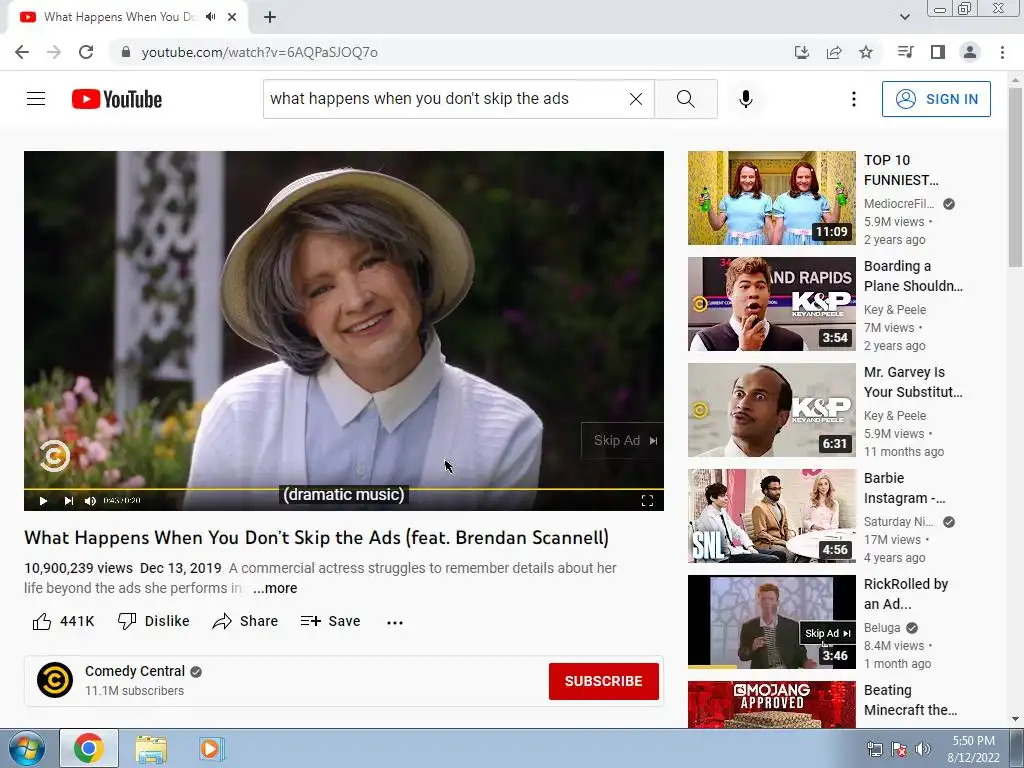Bookmark this tab with the star

click(866, 52)
